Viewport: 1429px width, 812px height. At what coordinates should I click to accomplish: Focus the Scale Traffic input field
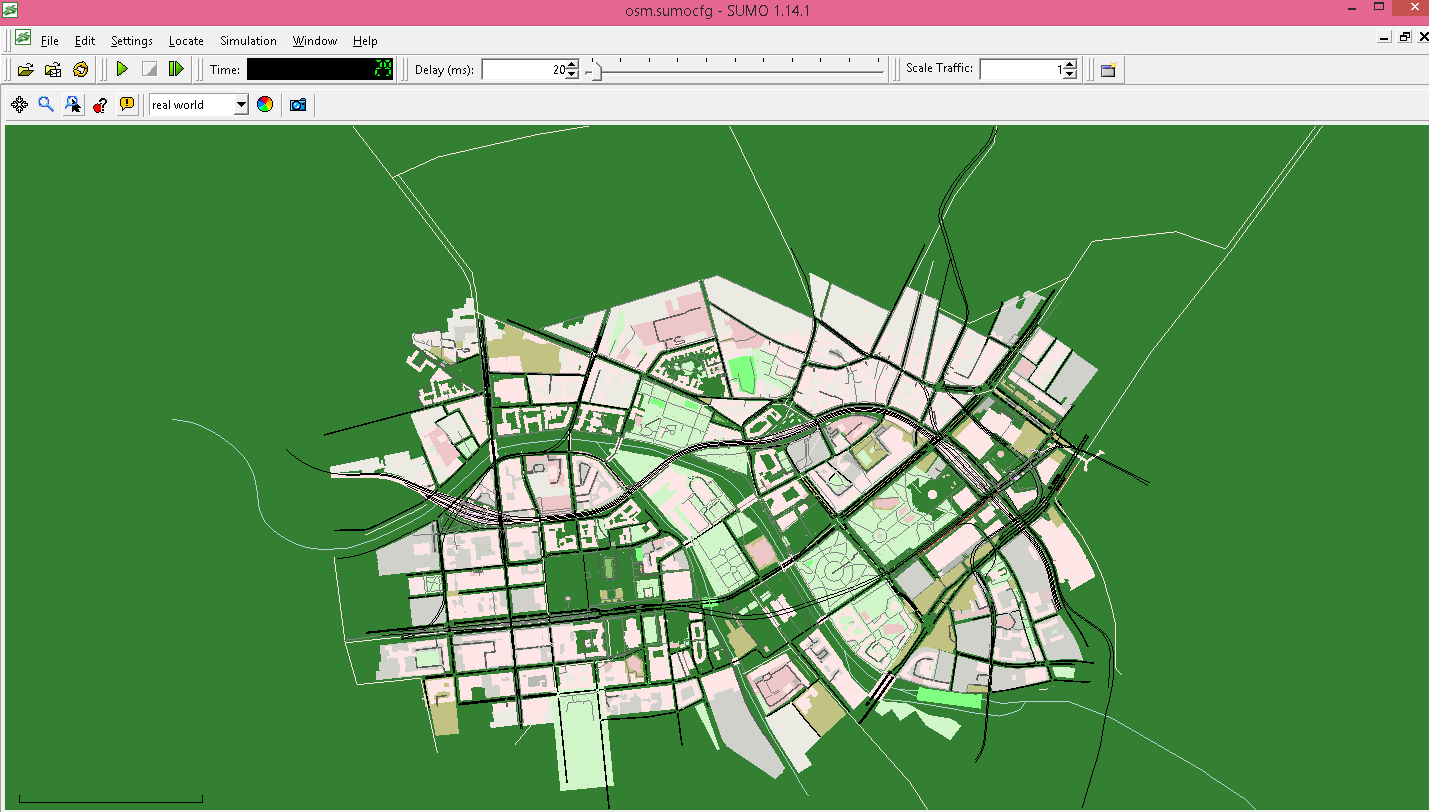coord(1021,69)
